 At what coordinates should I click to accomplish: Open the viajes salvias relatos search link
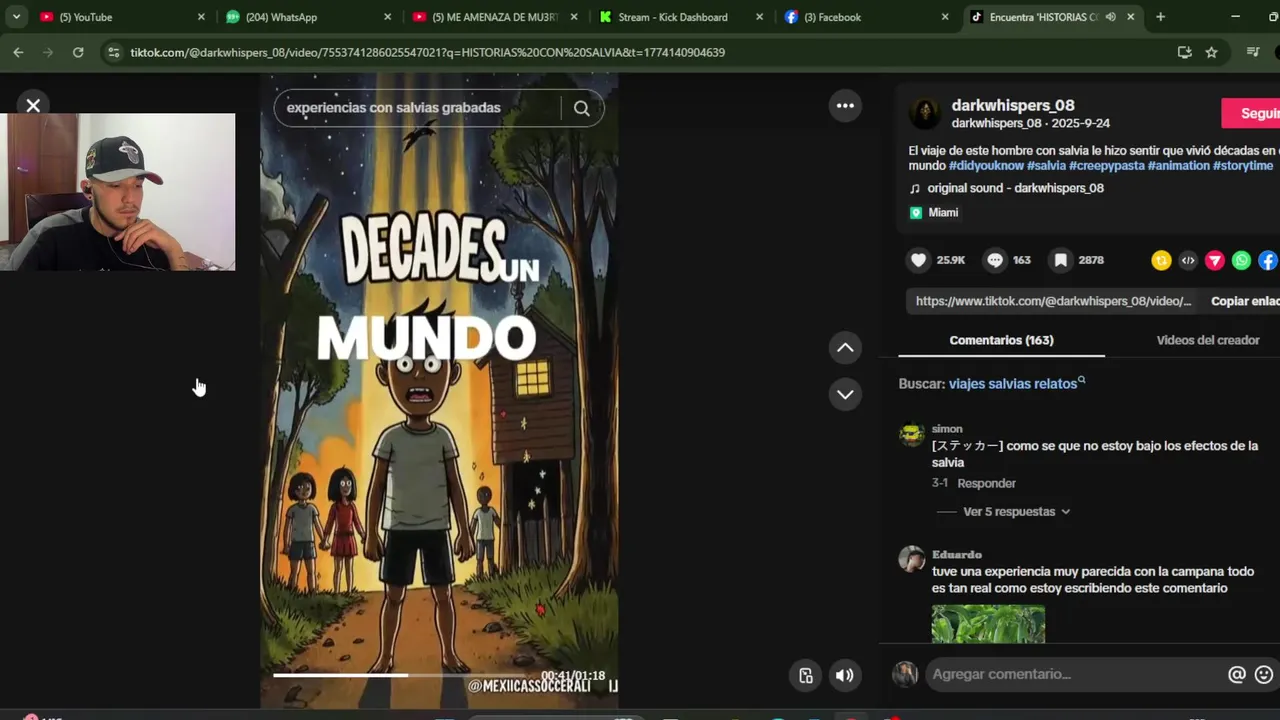1016,384
